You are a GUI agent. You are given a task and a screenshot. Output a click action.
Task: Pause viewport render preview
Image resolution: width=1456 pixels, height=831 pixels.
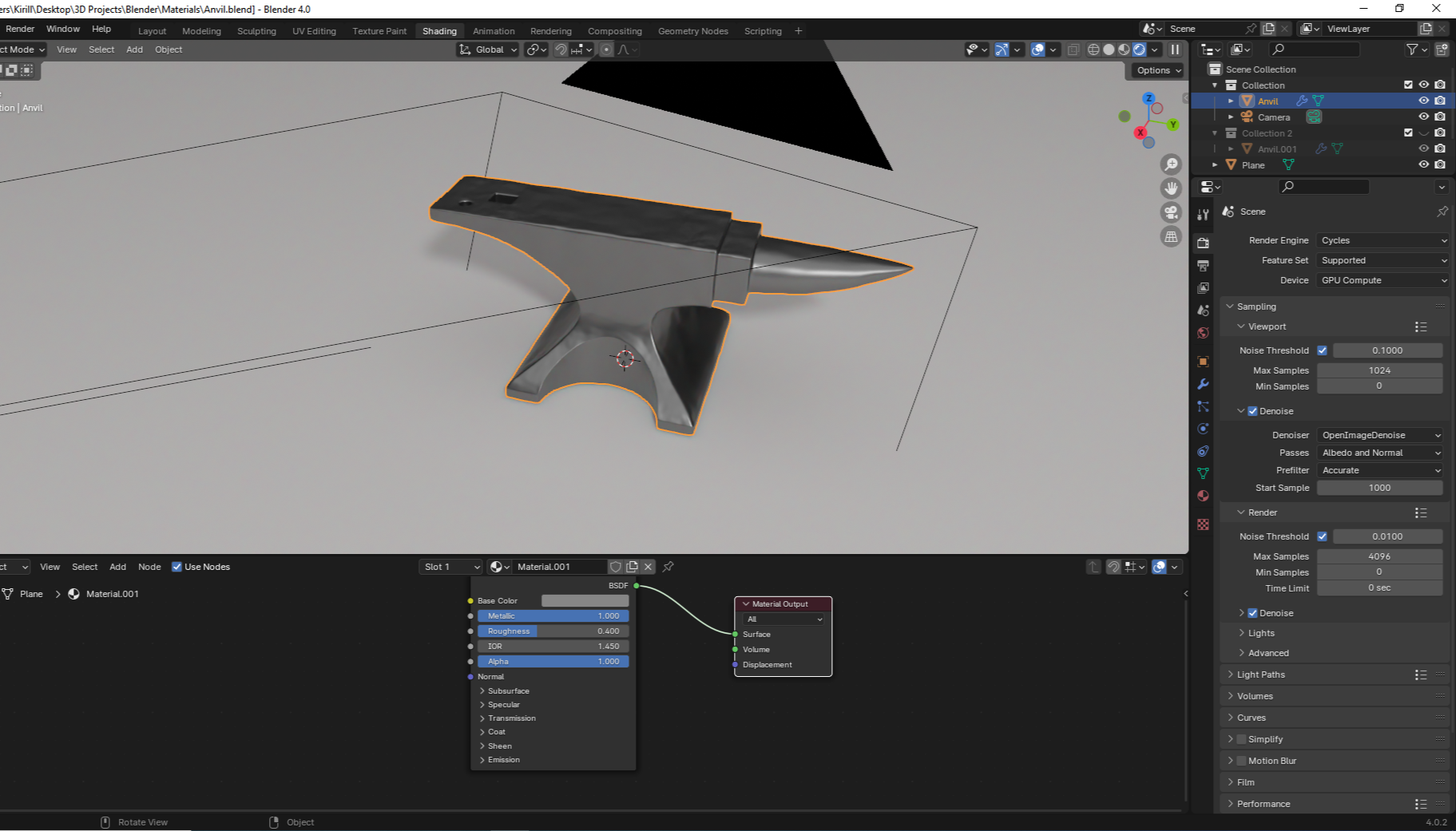tap(1175, 49)
